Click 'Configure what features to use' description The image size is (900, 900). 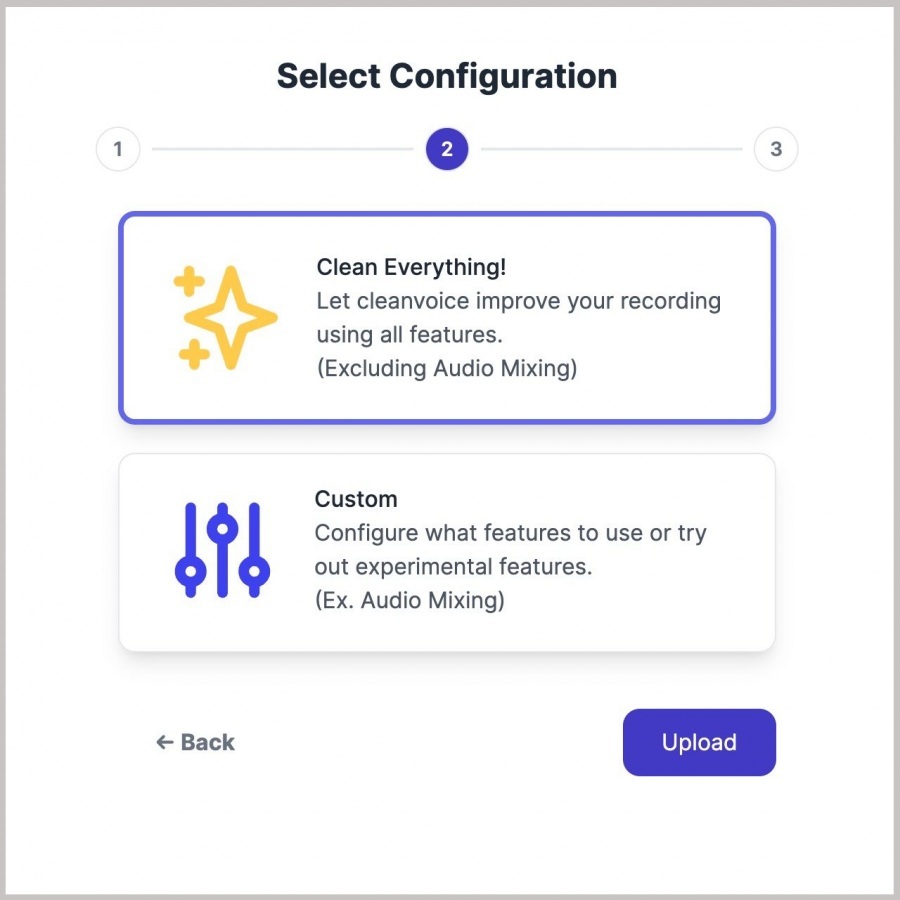pos(510,533)
